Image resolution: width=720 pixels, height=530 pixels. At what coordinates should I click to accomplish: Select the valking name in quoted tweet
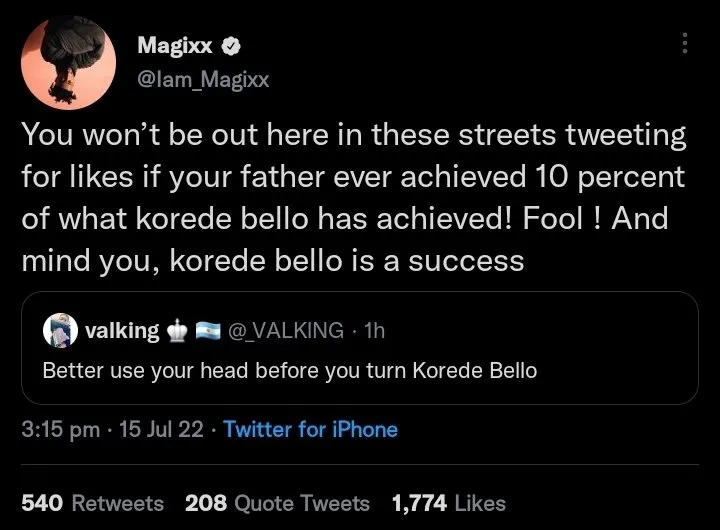[x=123, y=330]
